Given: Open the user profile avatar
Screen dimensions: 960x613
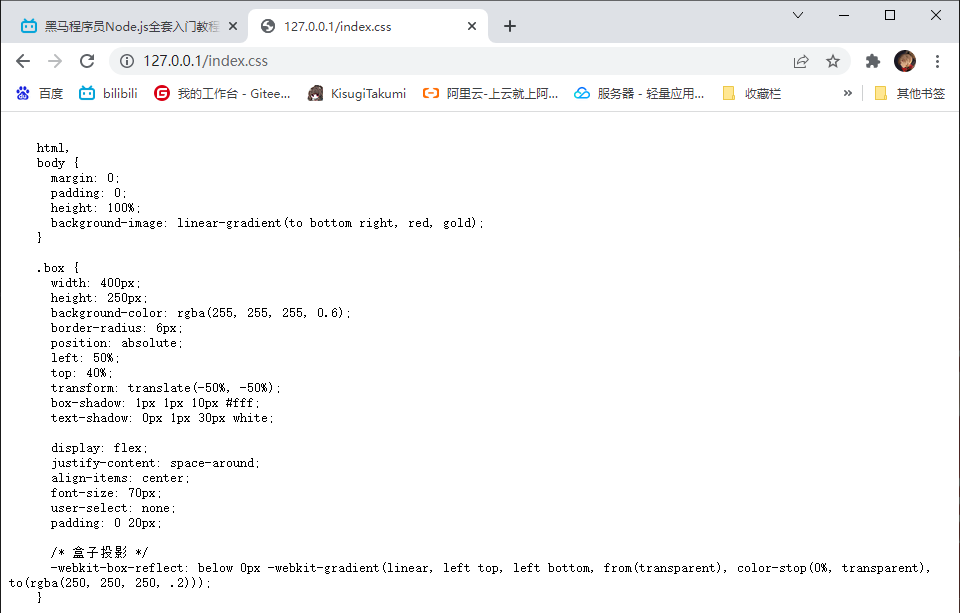Looking at the screenshot, I should pos(905,61).
